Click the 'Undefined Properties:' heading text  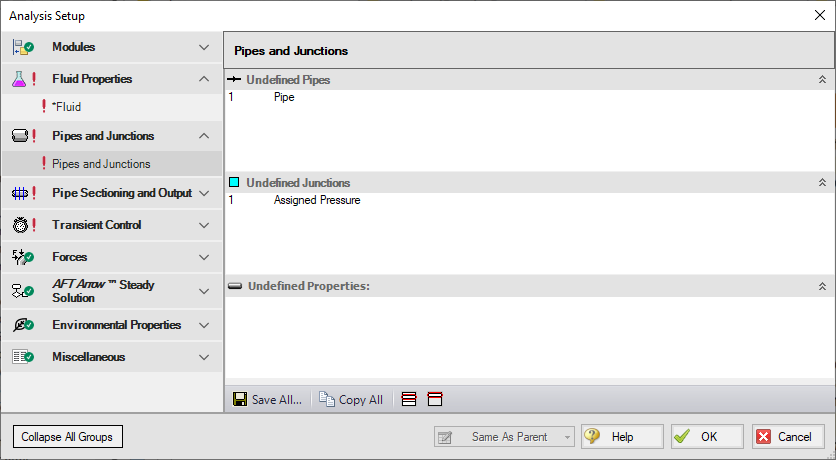click(309, 286)
